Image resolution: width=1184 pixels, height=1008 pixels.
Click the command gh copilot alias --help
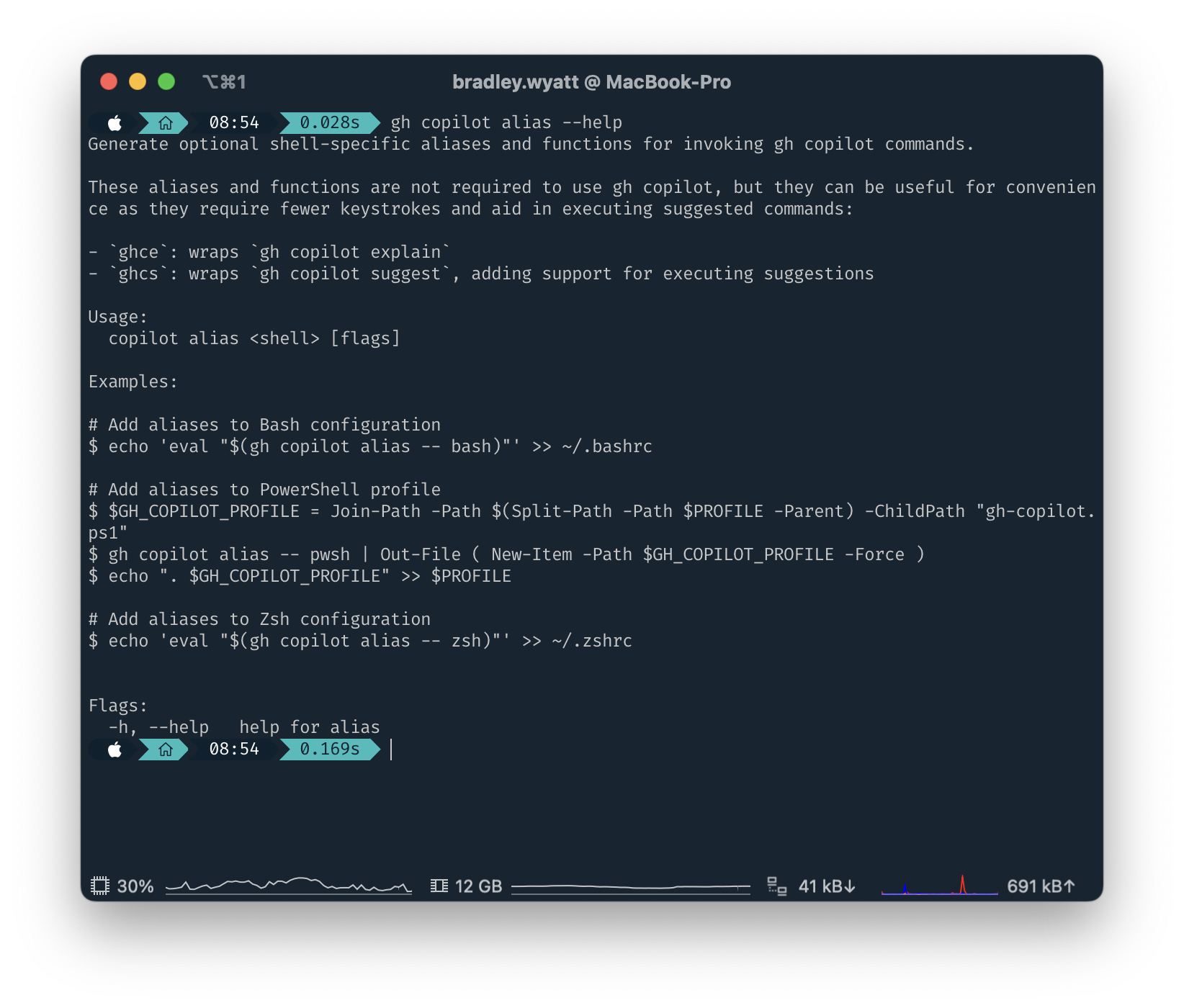point(506,123)
